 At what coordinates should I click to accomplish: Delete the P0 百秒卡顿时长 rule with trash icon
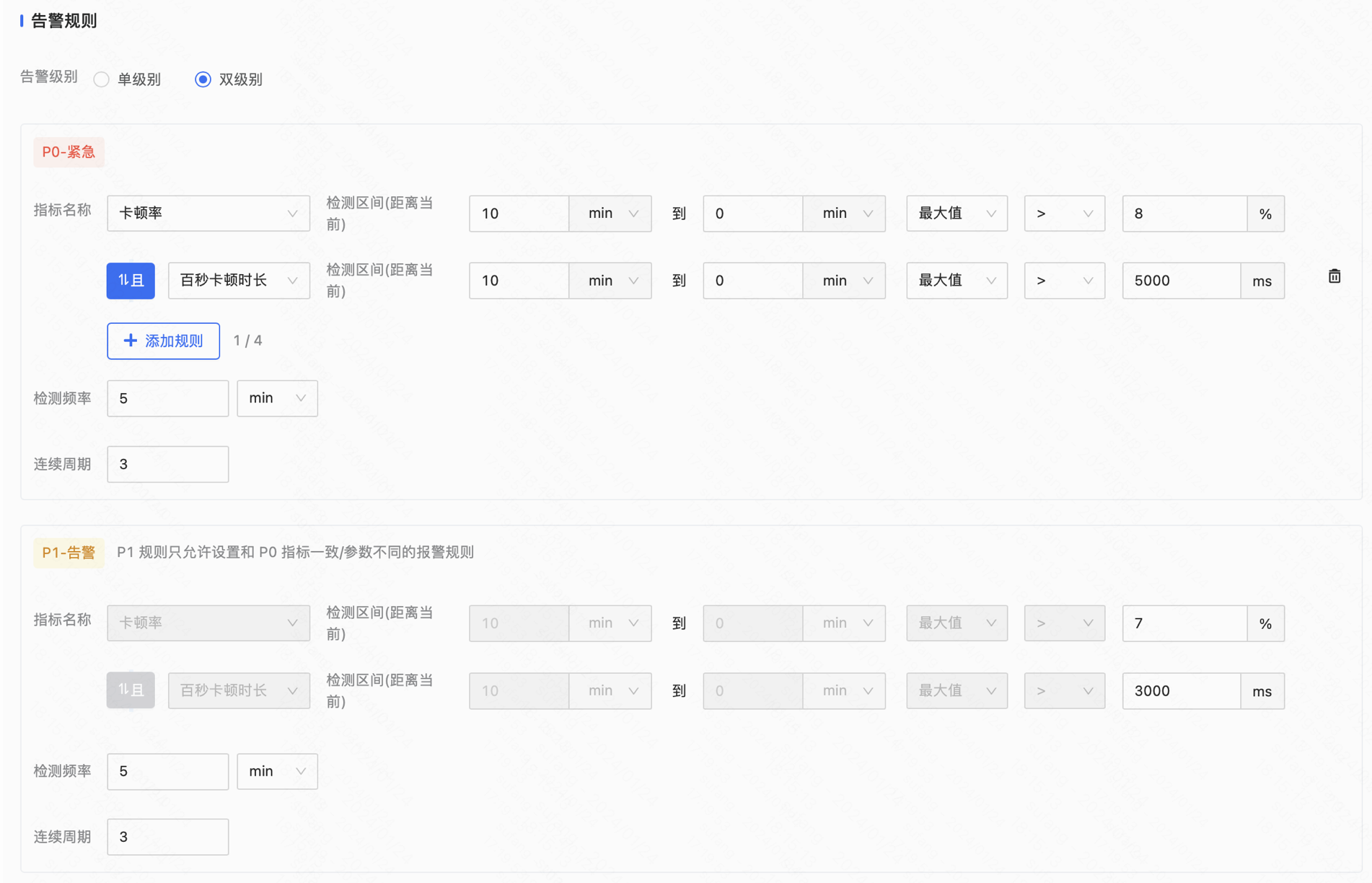pos(1334,276)
